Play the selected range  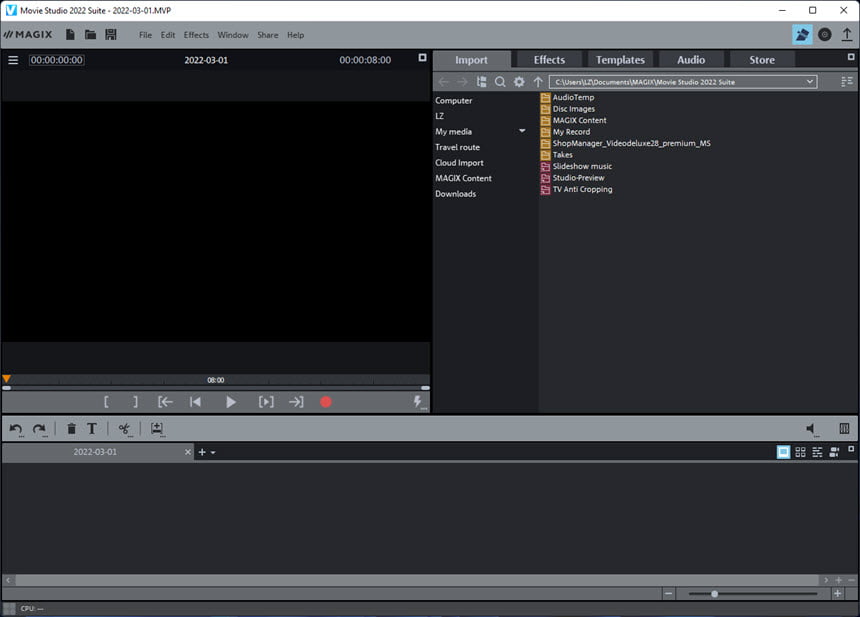click(x=266, y=402)
